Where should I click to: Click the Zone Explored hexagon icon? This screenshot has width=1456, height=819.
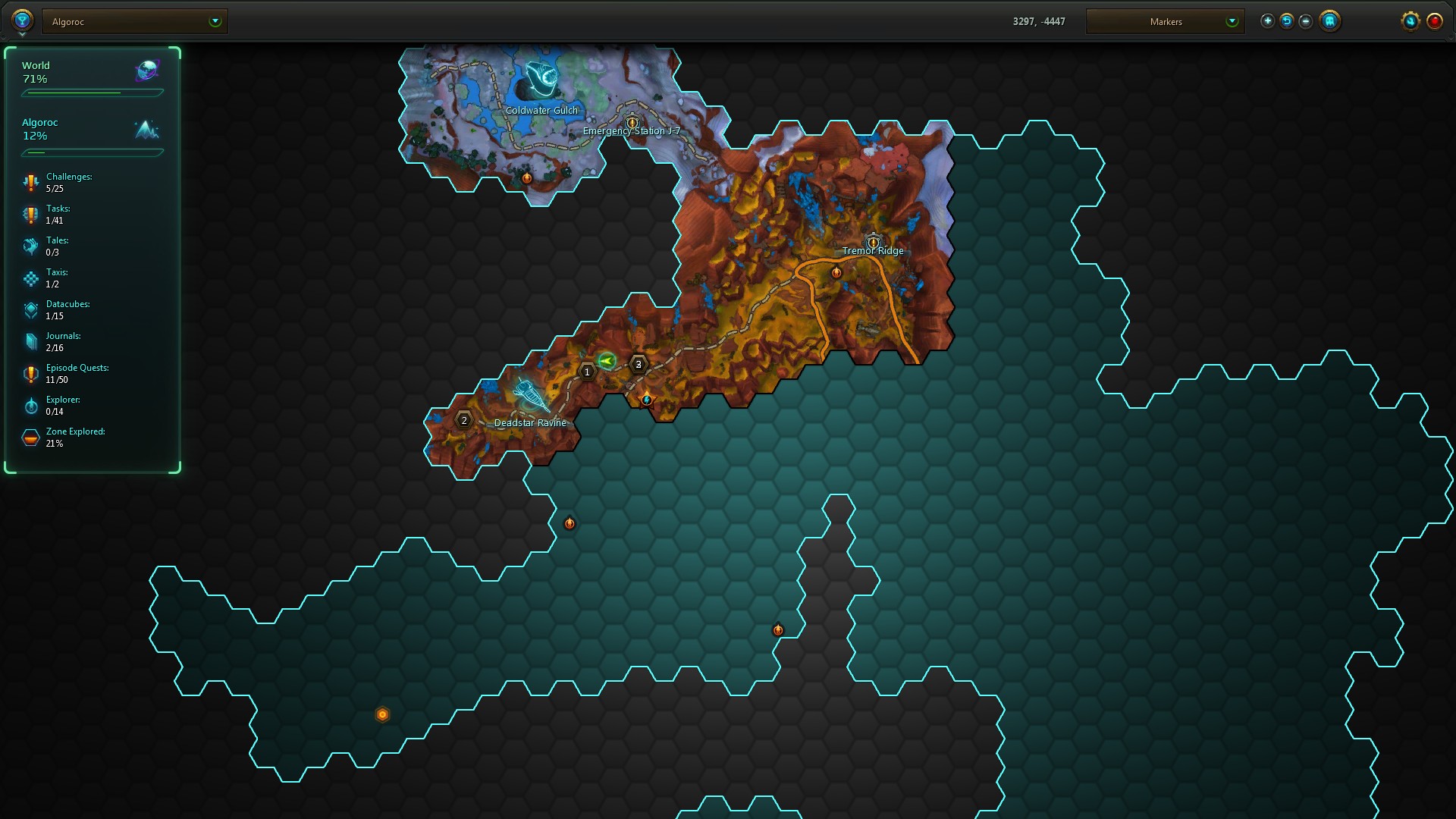tap(30, 438)
